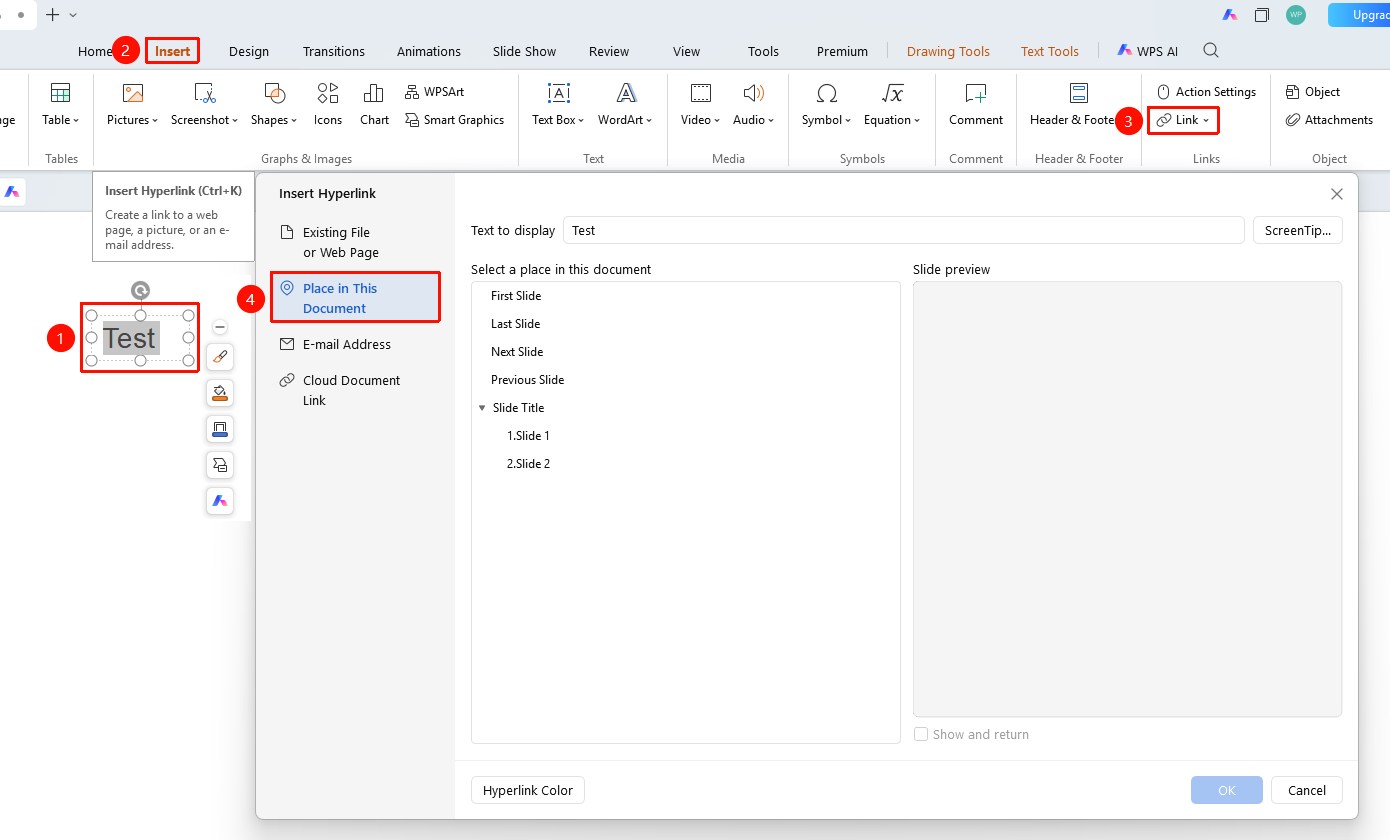Click the Attachments paperclip icon
The height and width of the screenshot is (840, 1390).
pos(1292,120)
